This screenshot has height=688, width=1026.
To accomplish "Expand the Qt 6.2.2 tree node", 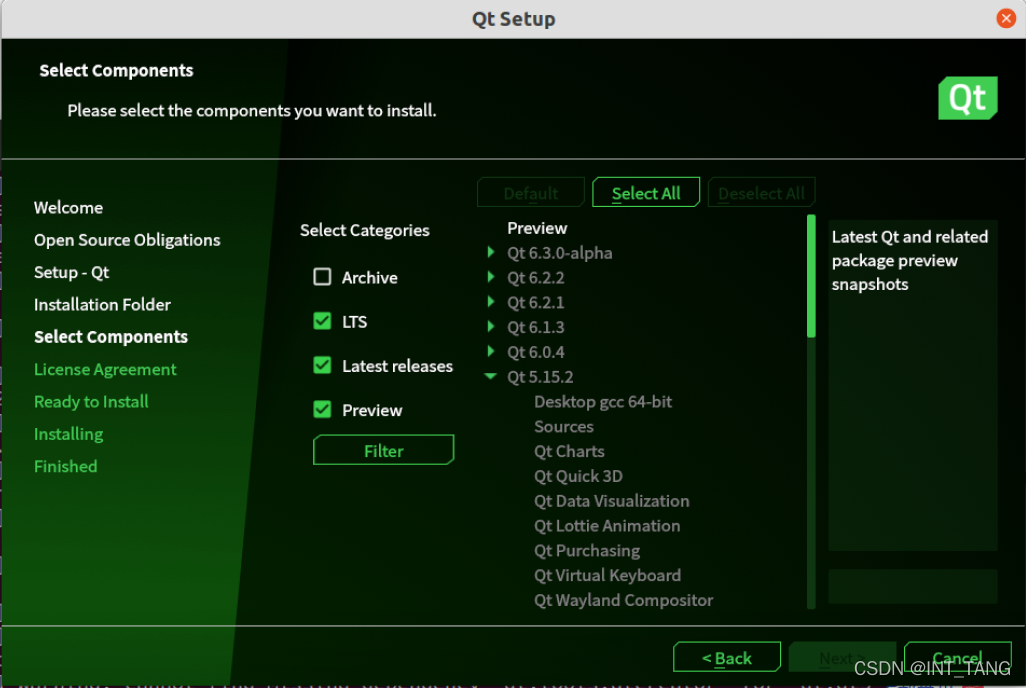I will pos(491,277).
